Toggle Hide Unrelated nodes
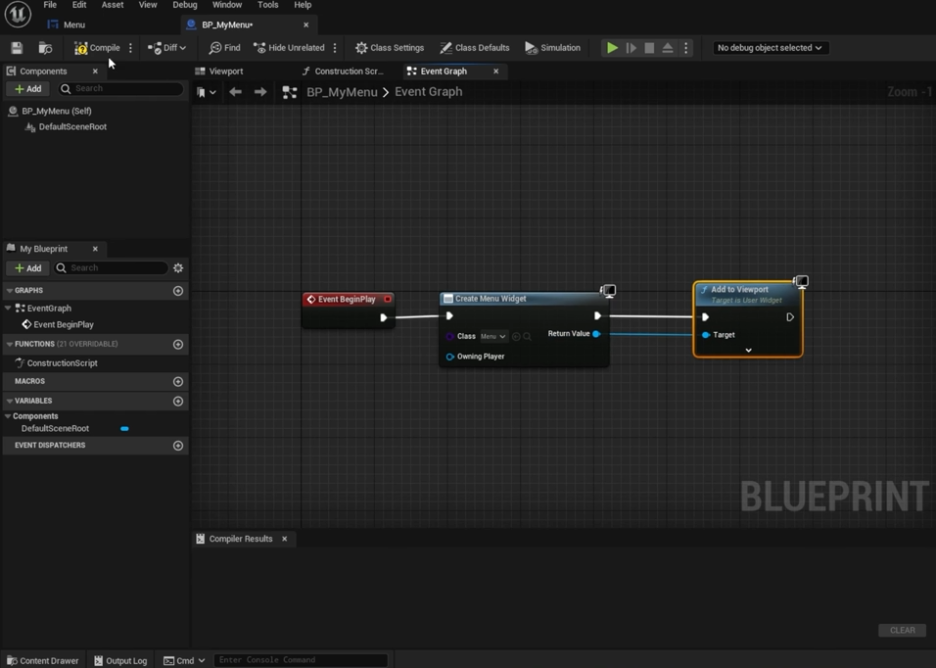 tap(289, 48)
